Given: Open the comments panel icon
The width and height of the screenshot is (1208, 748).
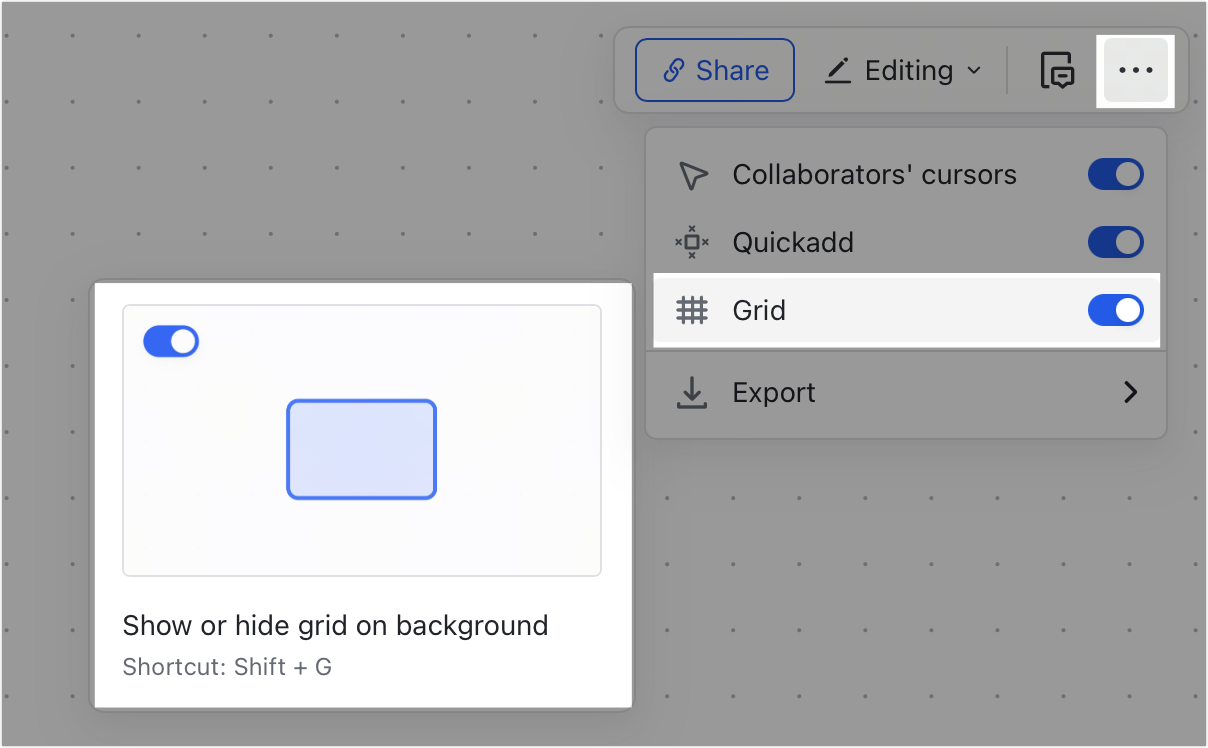Looking at the screenshot, I should [1058, 71].
